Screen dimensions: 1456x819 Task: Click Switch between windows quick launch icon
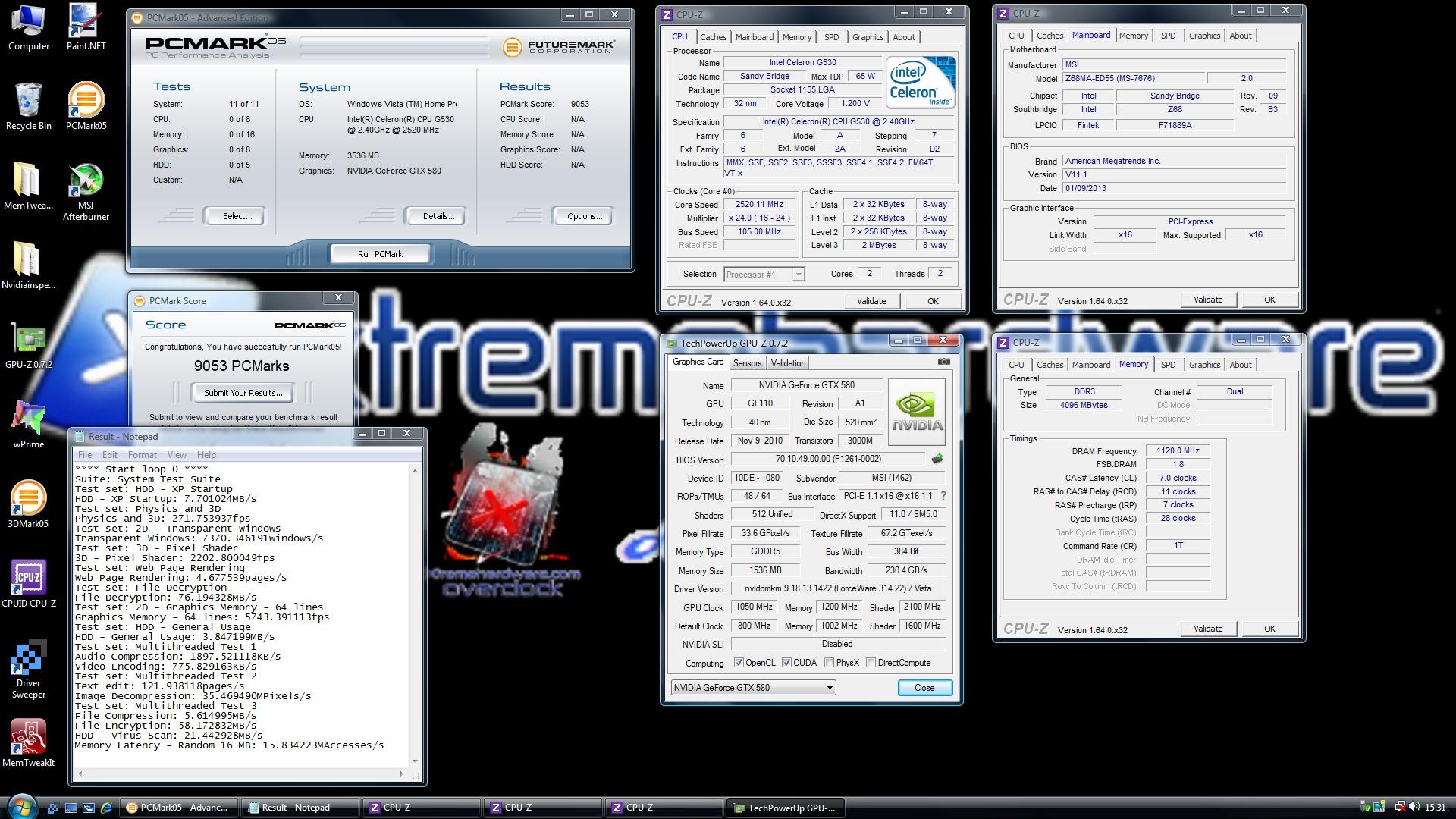click(x=89, y=808)
